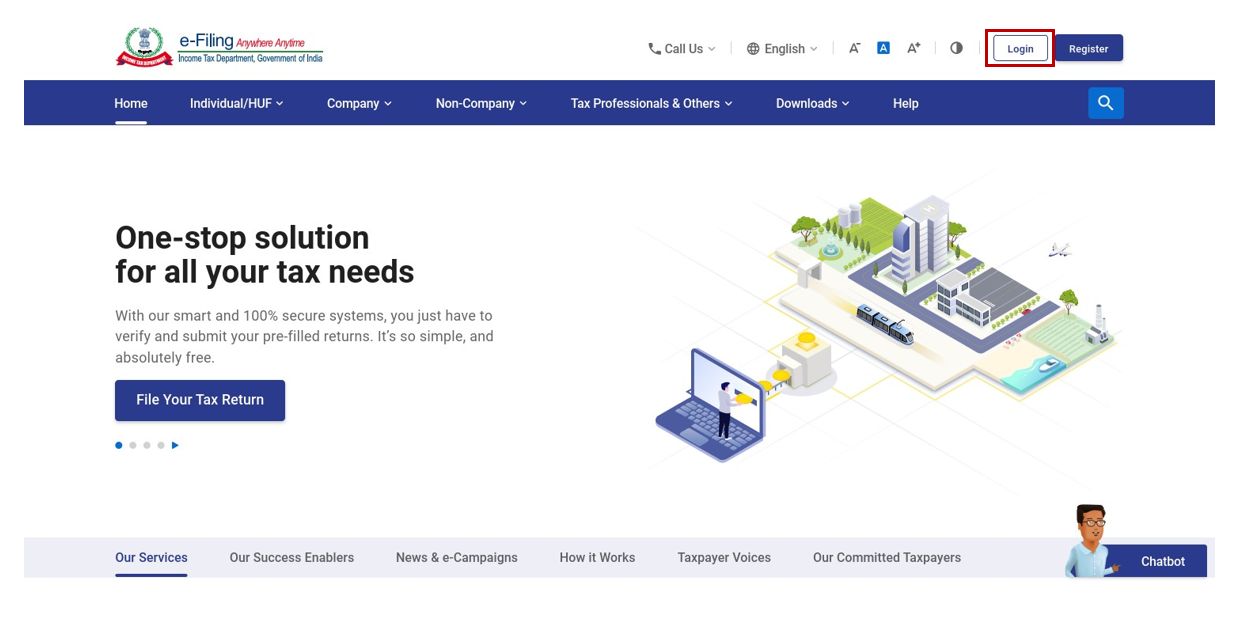Select the default font size icon
This screenshot has width=1242, height=628.
point(883,48)
